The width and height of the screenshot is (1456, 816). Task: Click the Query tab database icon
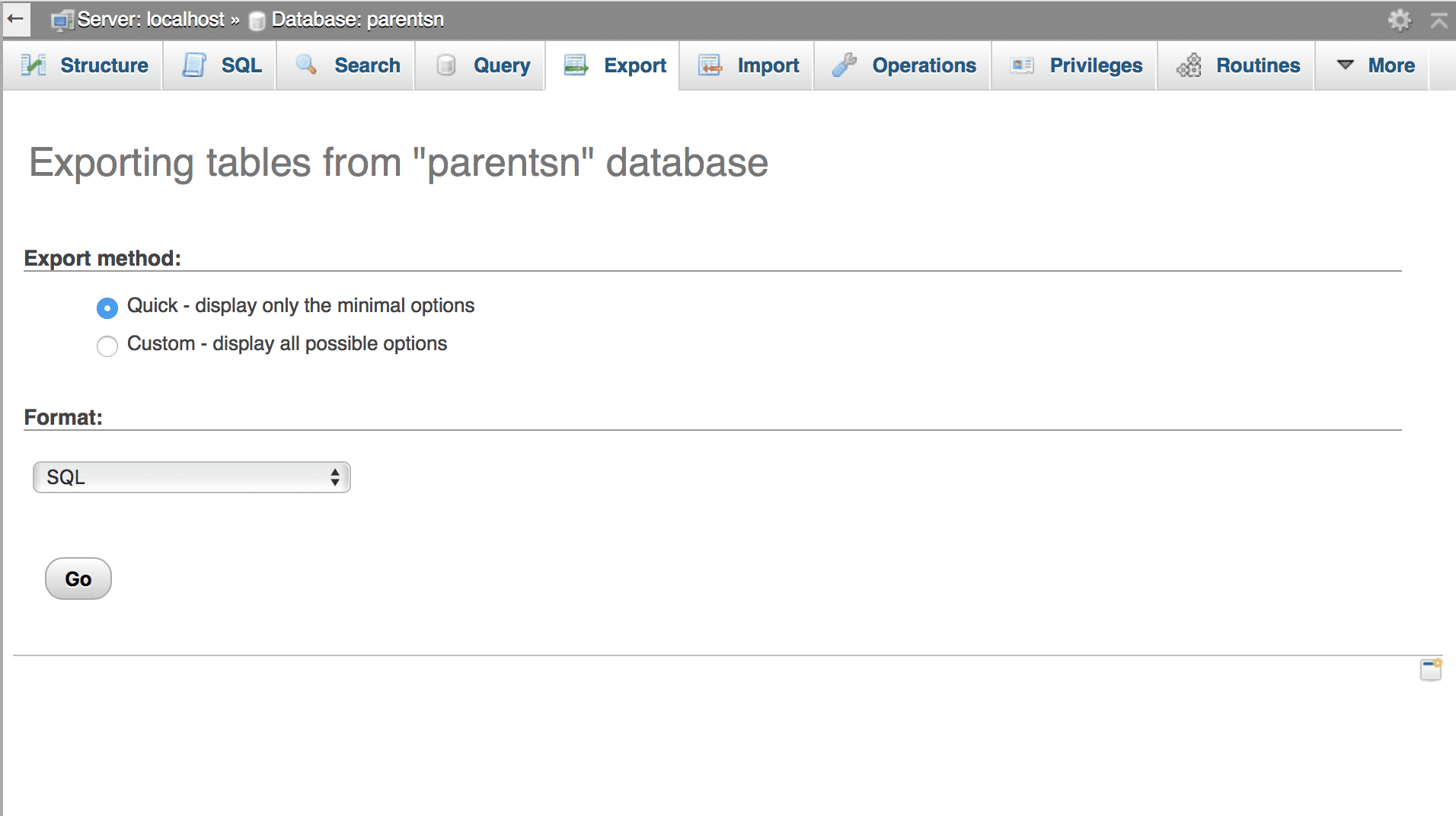click(x=446, y=65)
